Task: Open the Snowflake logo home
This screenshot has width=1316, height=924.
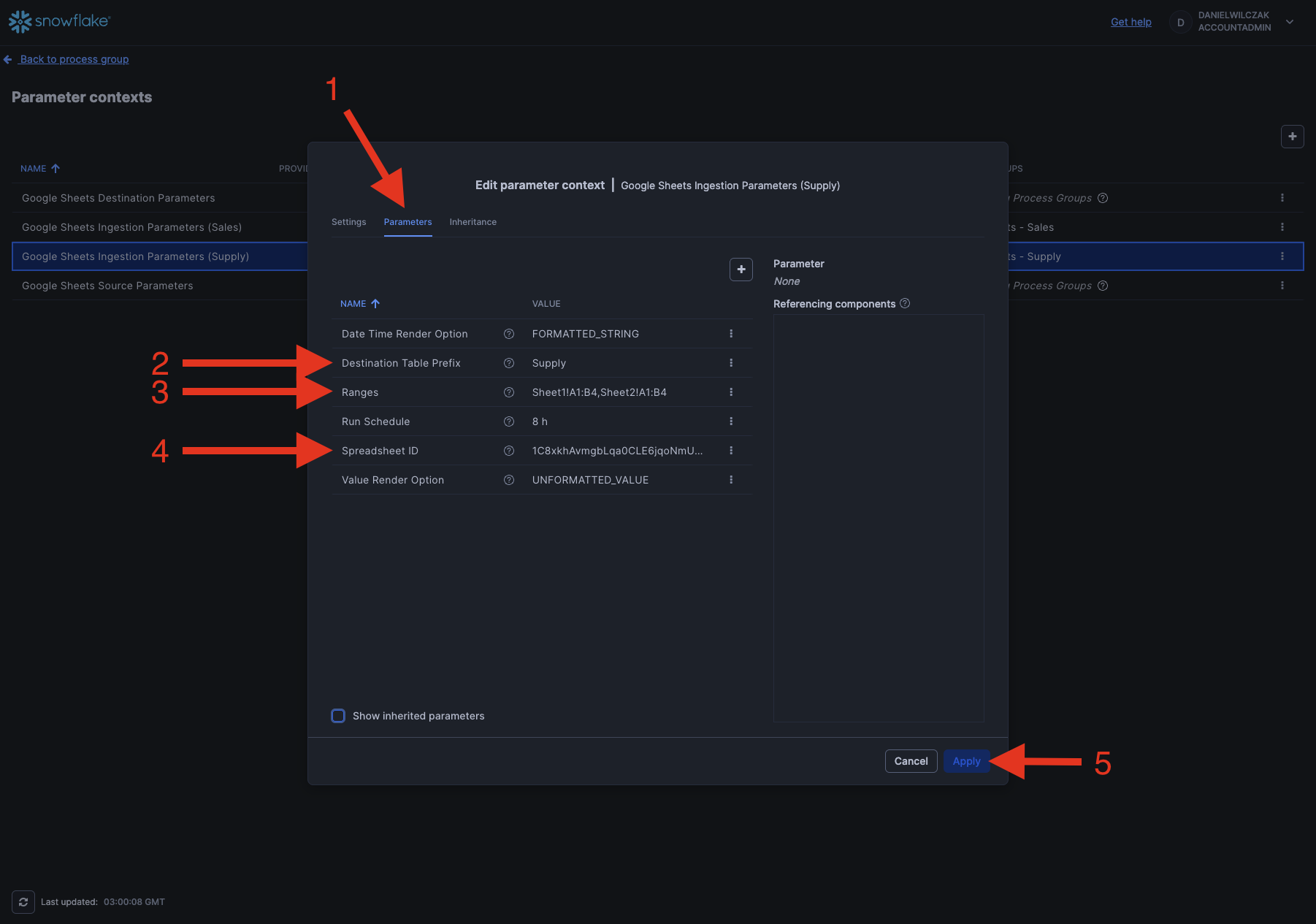Action: (59, 21)
